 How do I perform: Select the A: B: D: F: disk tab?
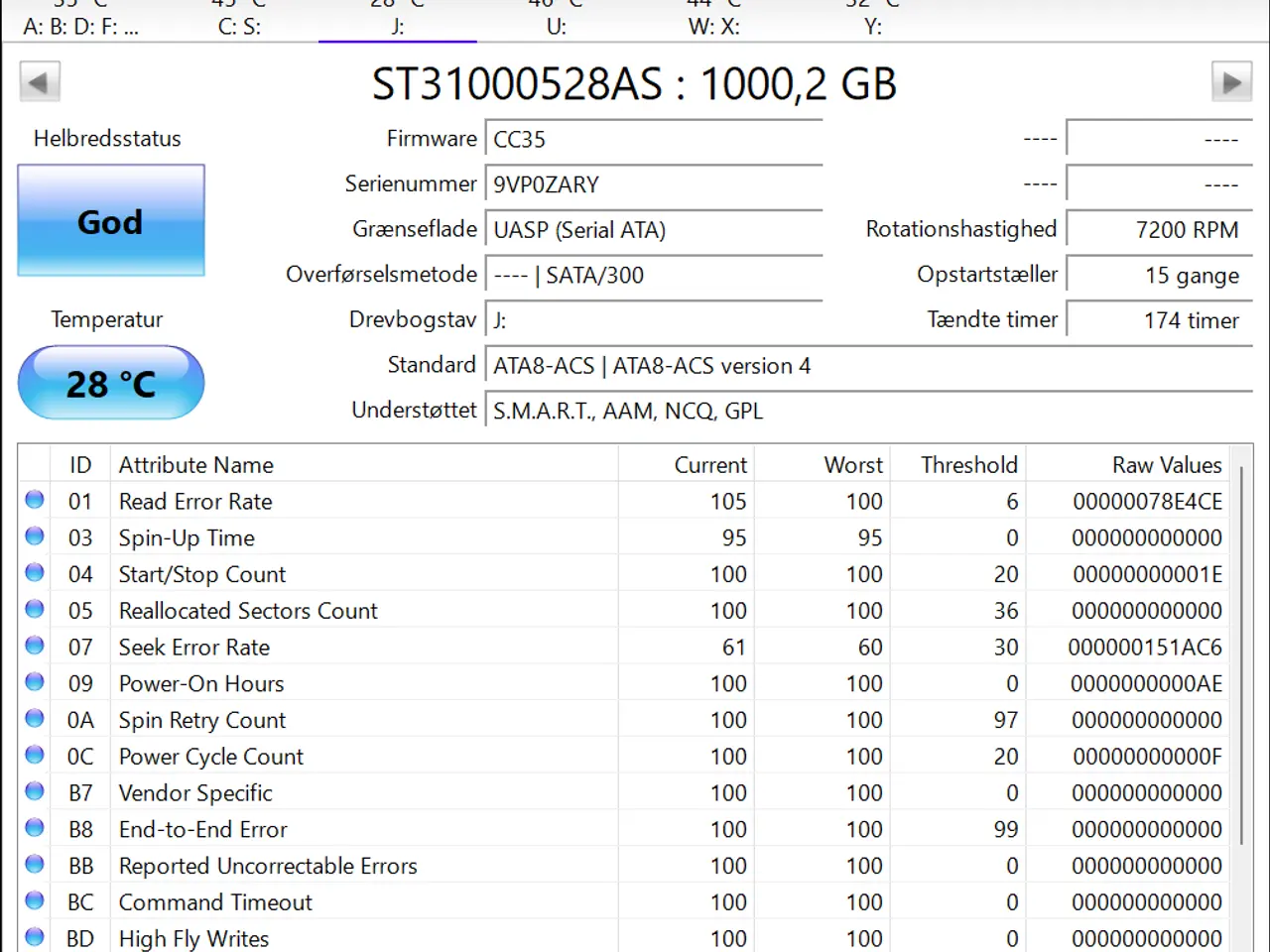click(x=80, y=20)
